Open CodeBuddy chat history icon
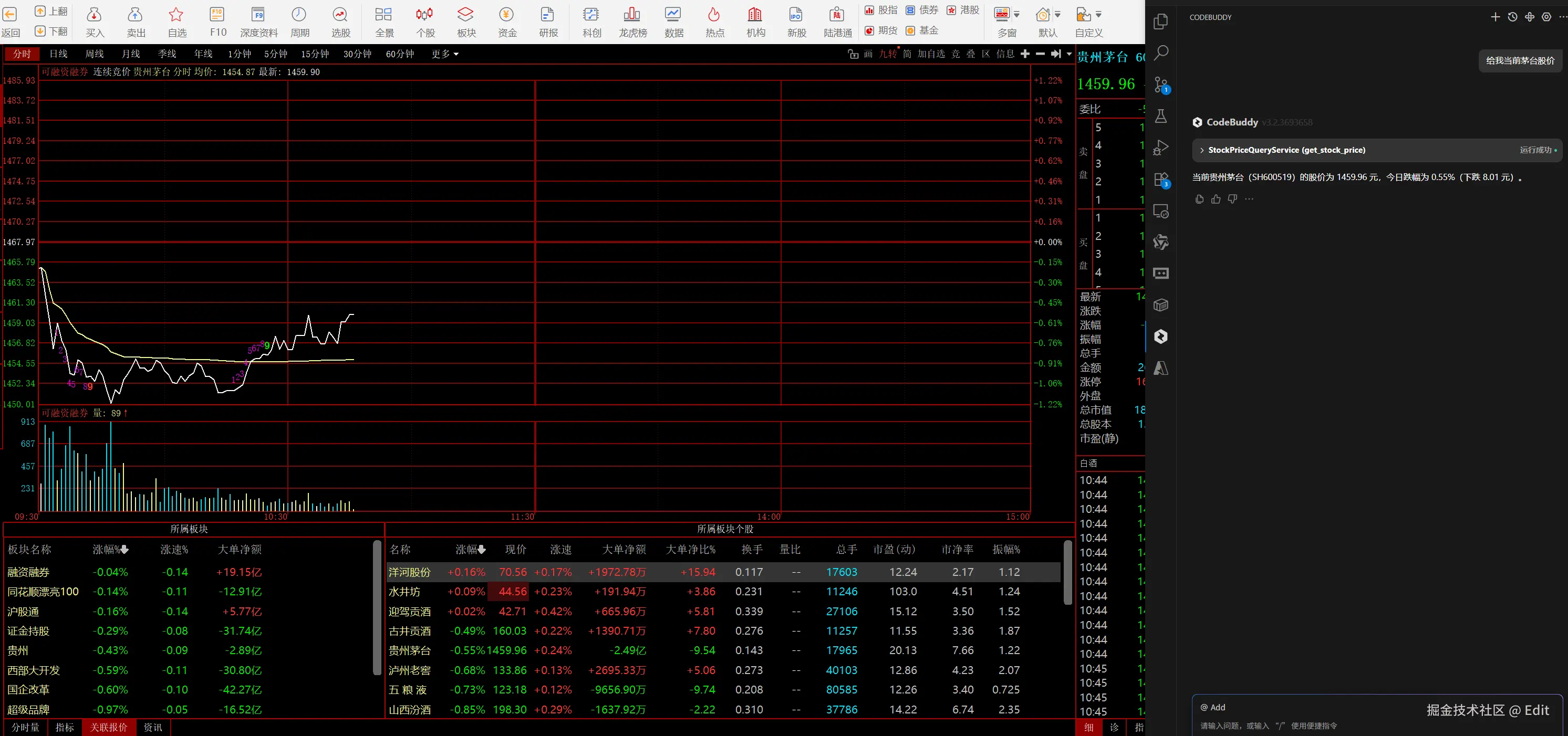 (1513, 17)
